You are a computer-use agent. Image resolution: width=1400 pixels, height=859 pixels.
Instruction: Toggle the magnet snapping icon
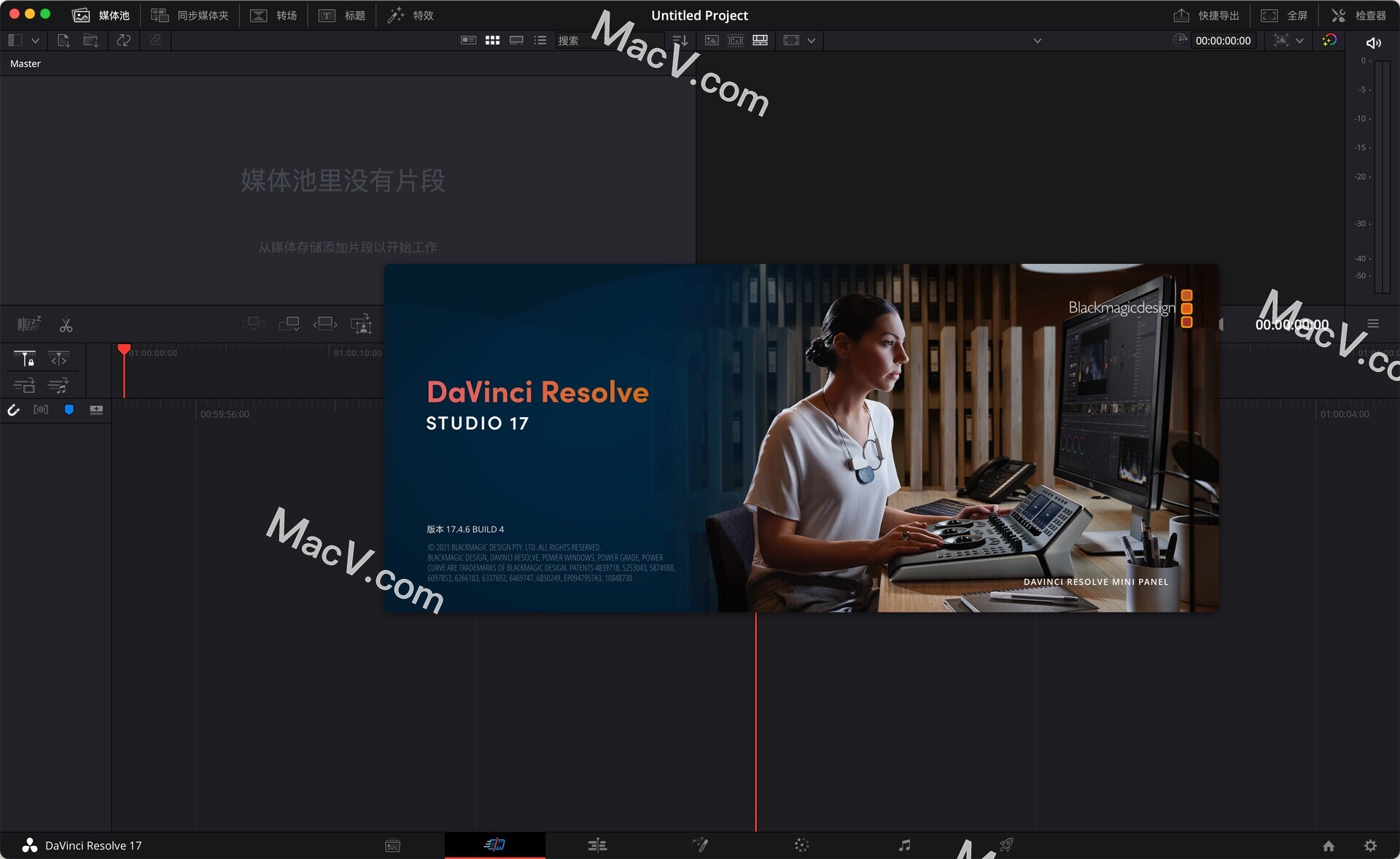pyautogui.click(x=13, y=410)
